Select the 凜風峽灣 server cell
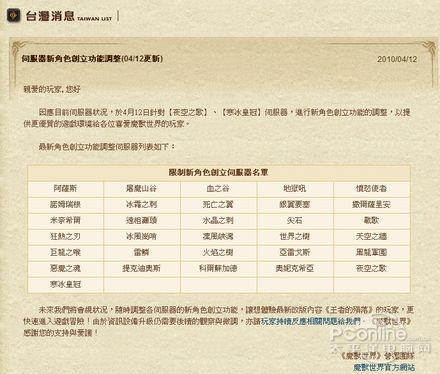Viewport: 440px width, 374px height. (x=218, y=237)
